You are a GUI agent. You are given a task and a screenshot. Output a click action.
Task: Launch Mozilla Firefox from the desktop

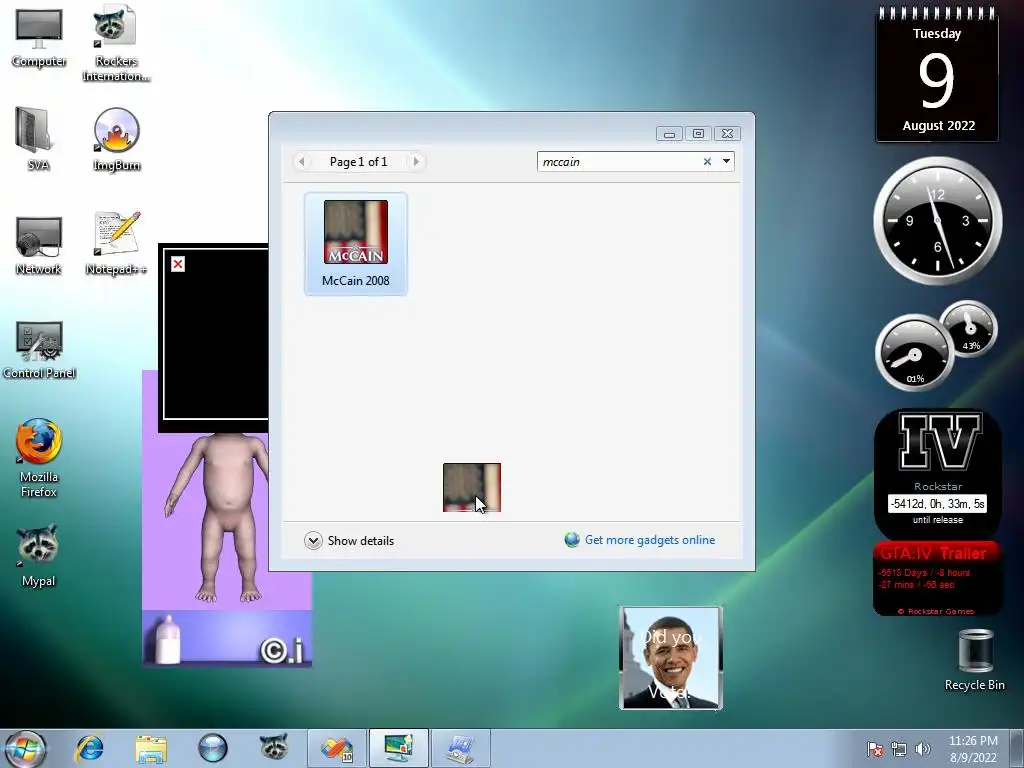[39, 457]
